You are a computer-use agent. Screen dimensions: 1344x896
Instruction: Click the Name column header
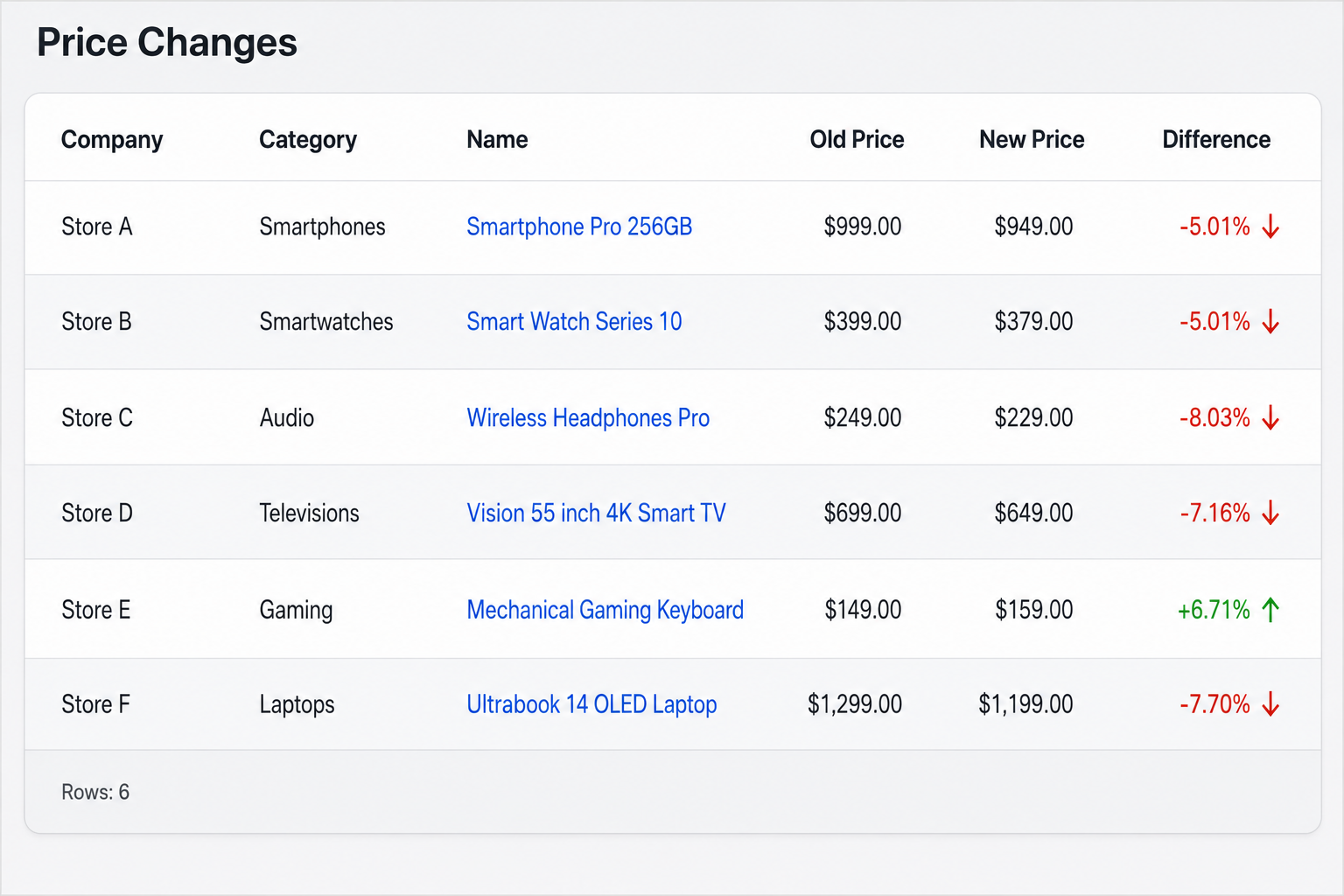497,139
